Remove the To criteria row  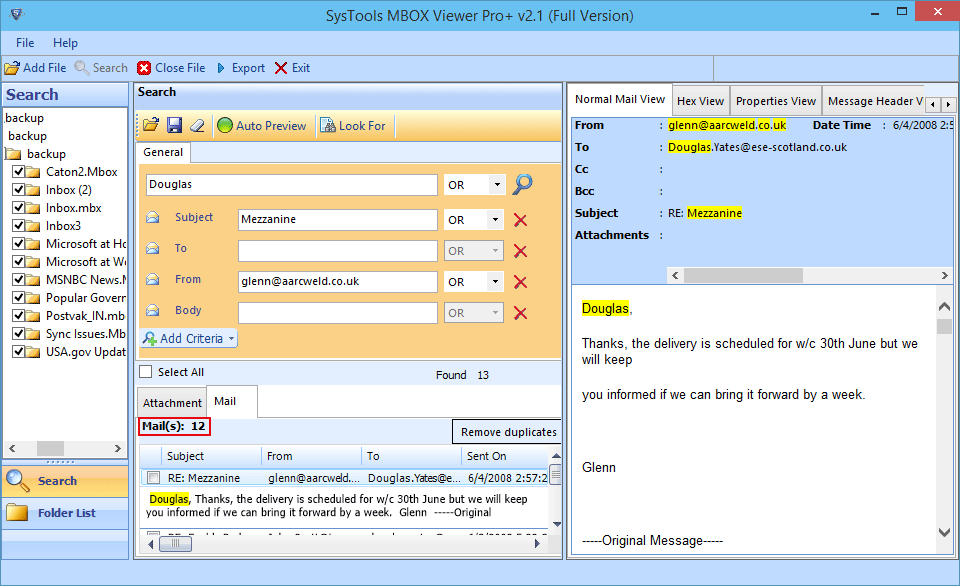point(520,251)
